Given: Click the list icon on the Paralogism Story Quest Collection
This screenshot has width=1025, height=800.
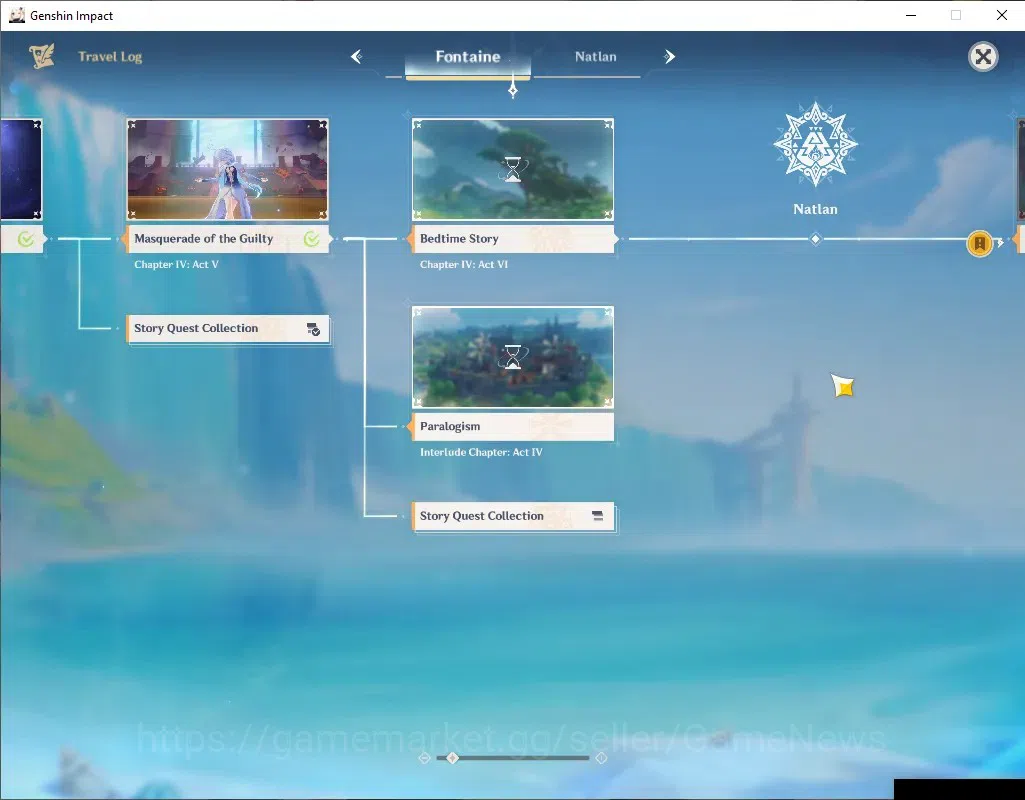Looking at the screenshot, I should (x=597, y=516).
